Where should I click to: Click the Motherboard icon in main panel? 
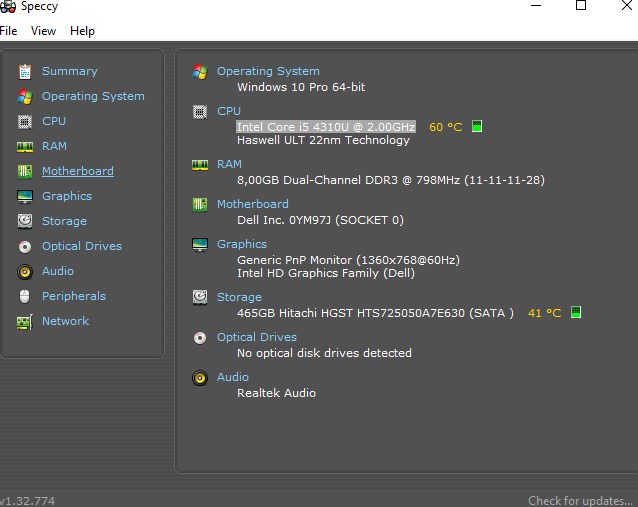[200, 204]
